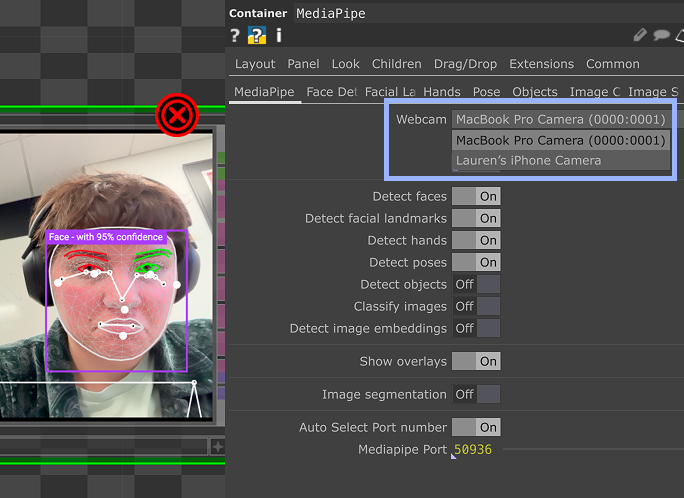Click the Mediapipe Port value 50936

tap(473, 450)
